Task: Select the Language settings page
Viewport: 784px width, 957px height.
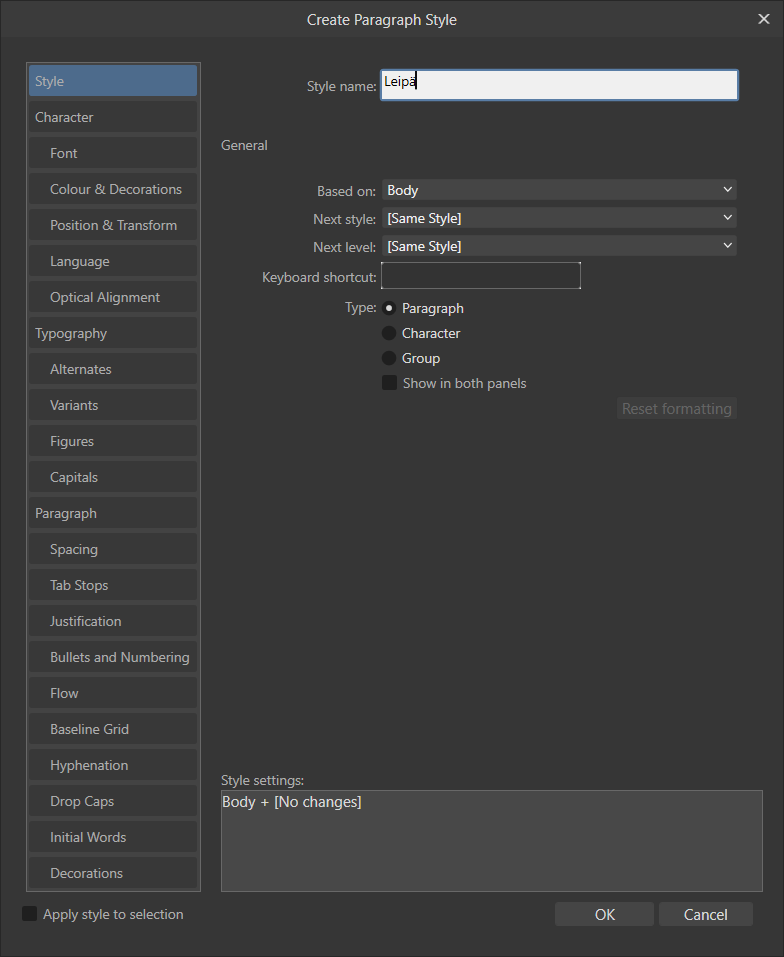Action: tap(113, 261)
